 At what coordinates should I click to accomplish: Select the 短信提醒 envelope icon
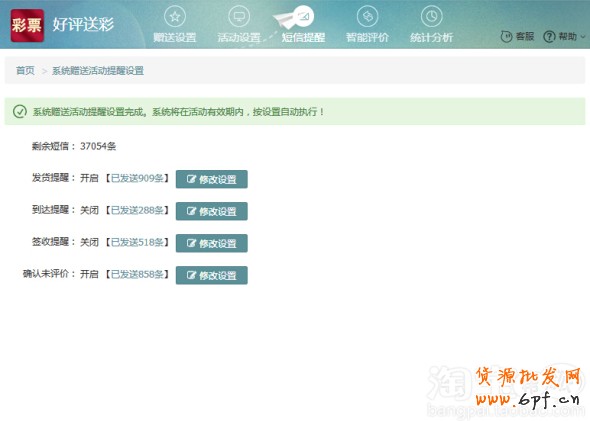point(303,17)
